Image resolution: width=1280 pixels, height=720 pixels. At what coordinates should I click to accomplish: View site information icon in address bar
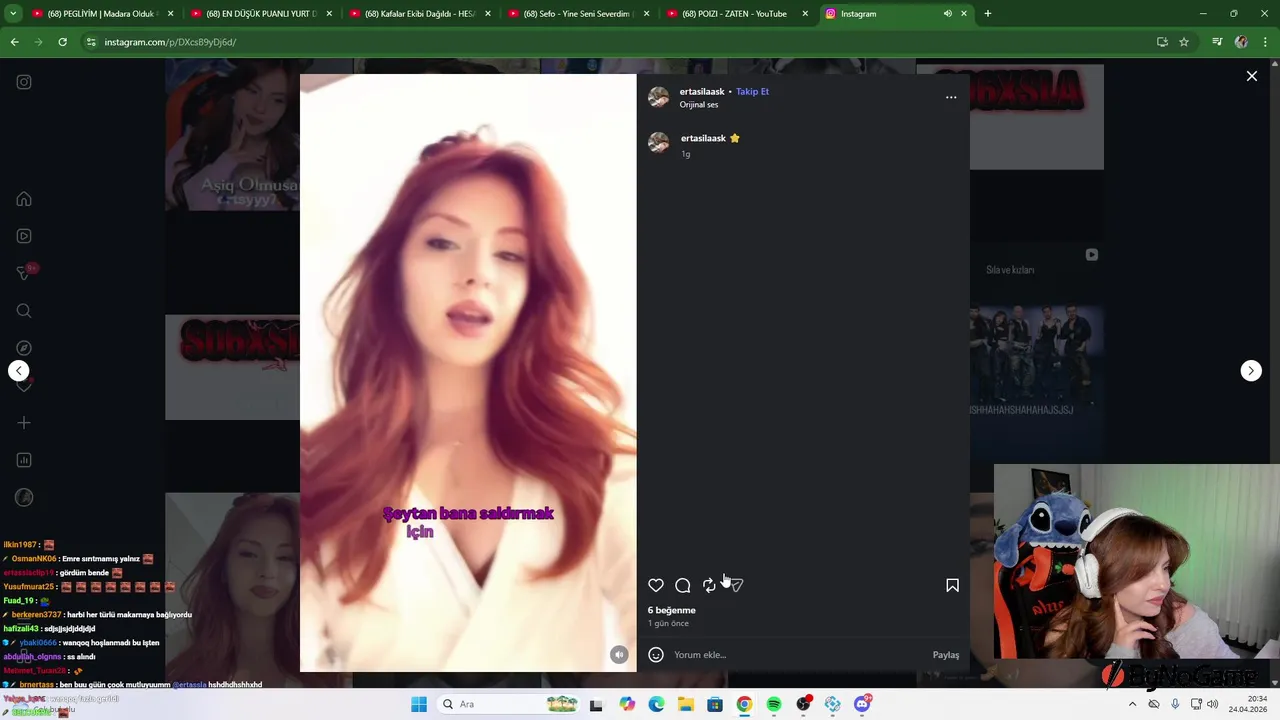91,42
